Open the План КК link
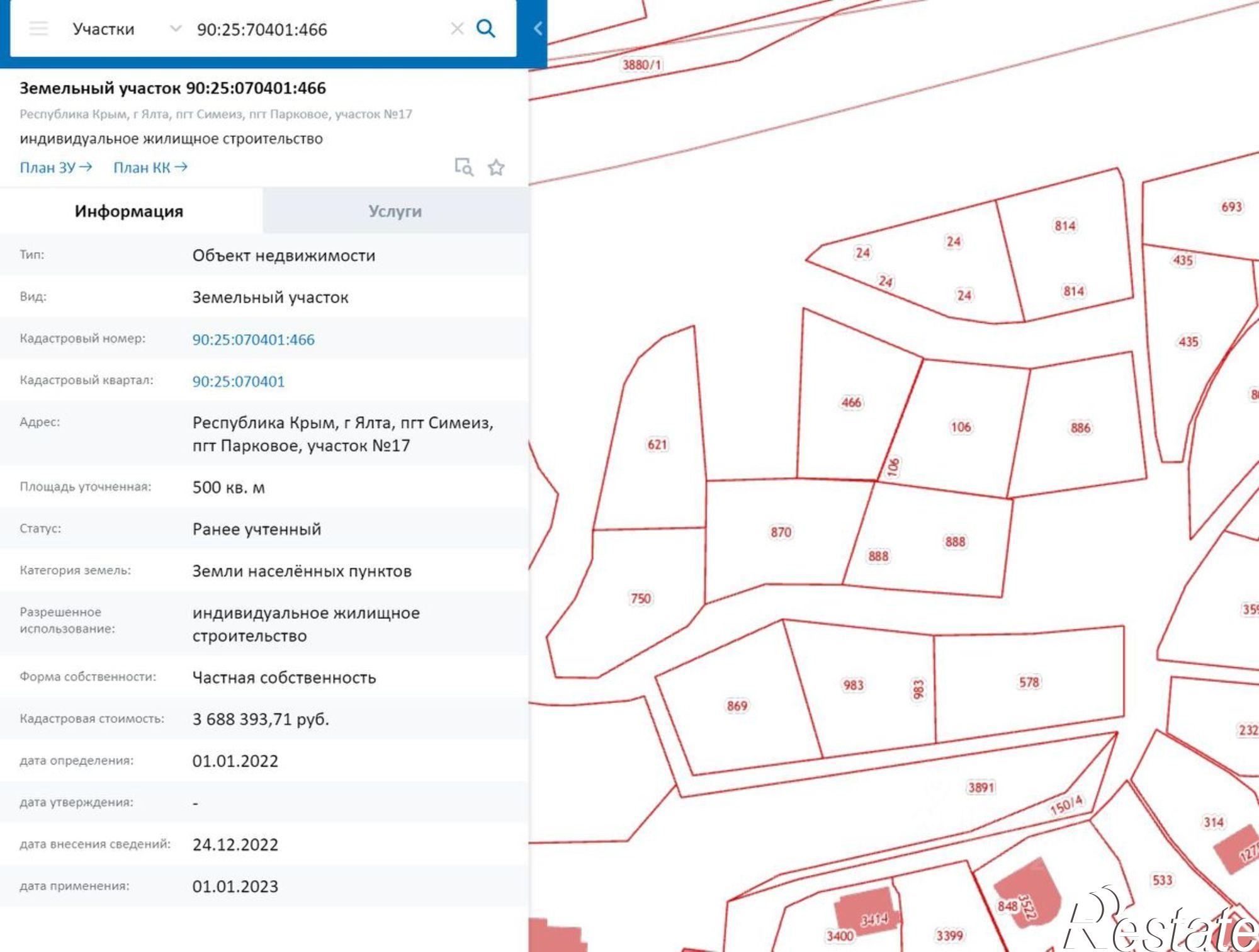1259x952 pixels. (x=150, y=167)
